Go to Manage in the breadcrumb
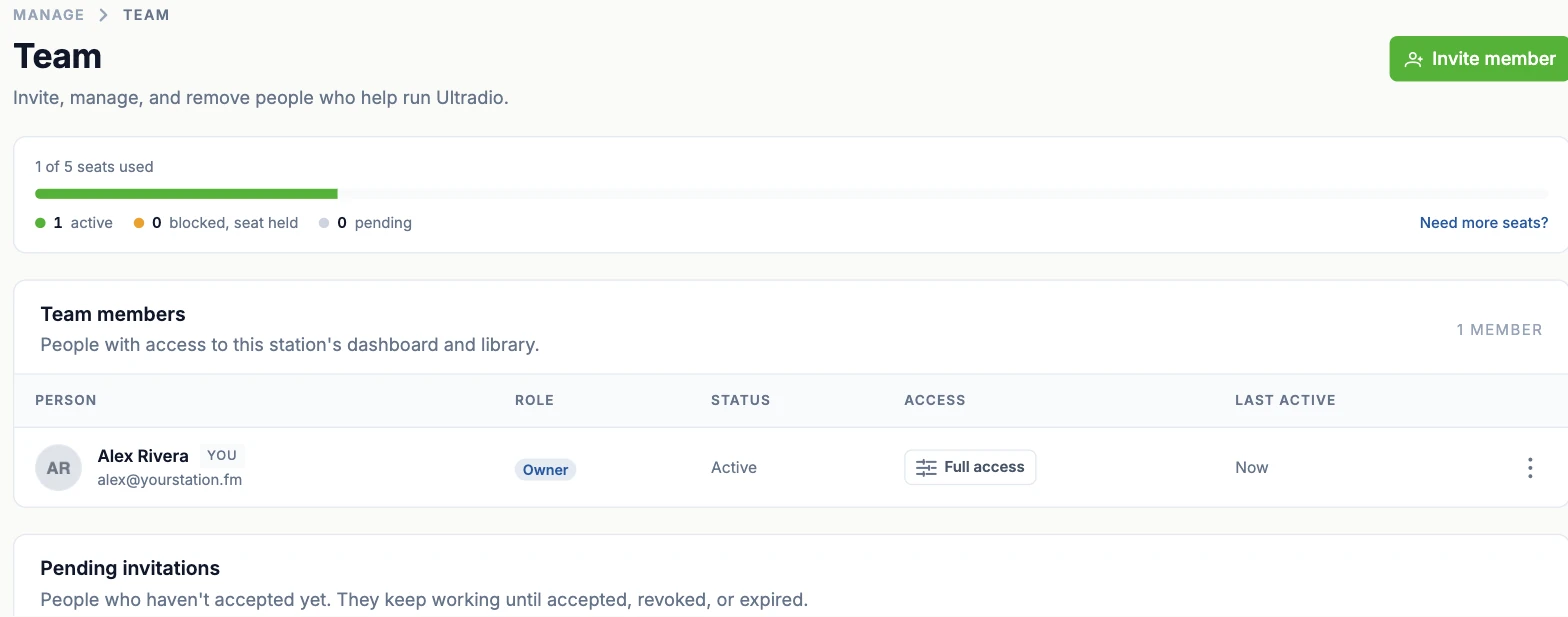Screen dimensions: 1568x617 point(49,15)
